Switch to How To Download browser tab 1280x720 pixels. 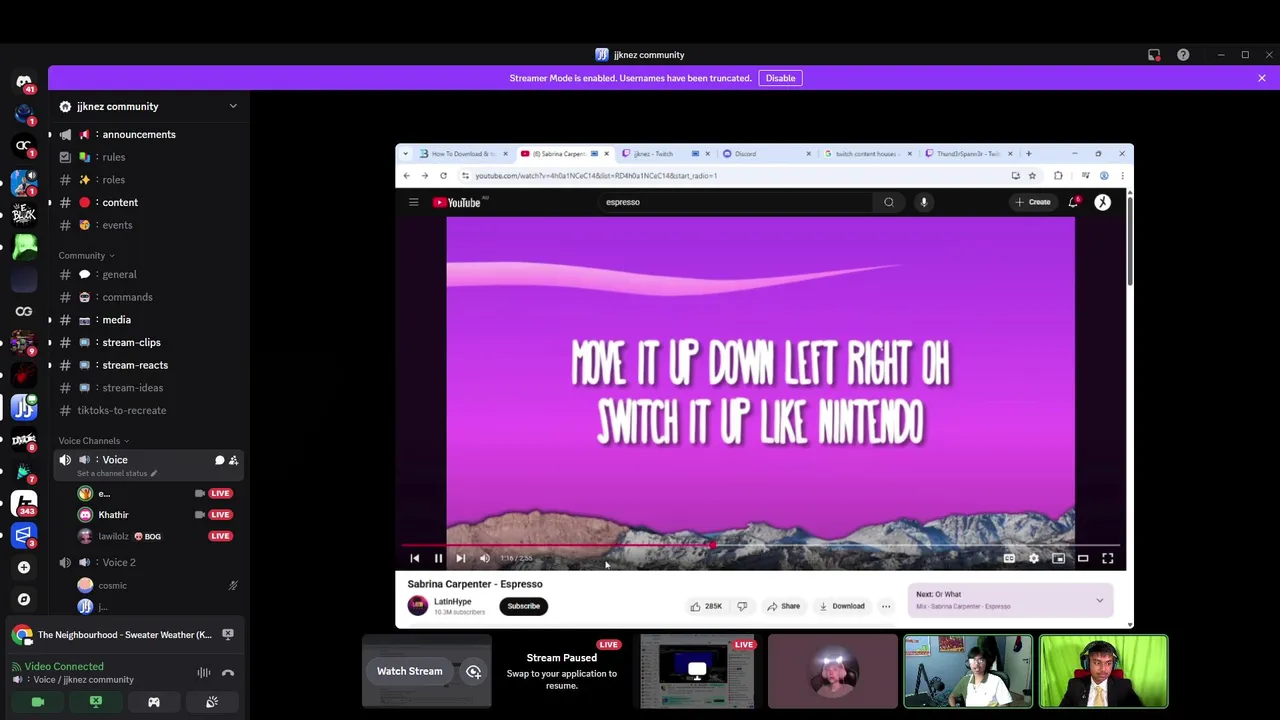[462, 154]
